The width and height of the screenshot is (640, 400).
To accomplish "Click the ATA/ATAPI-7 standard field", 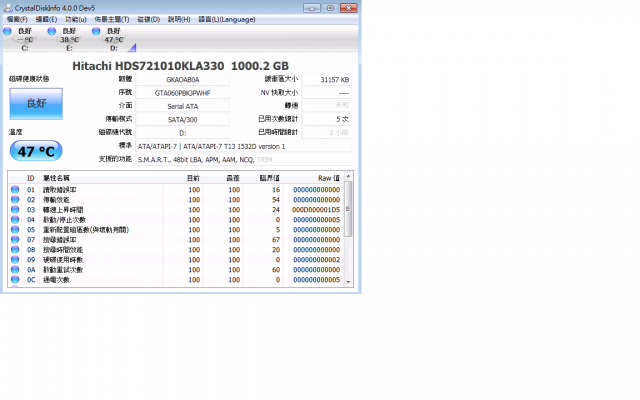I will 243,146.
